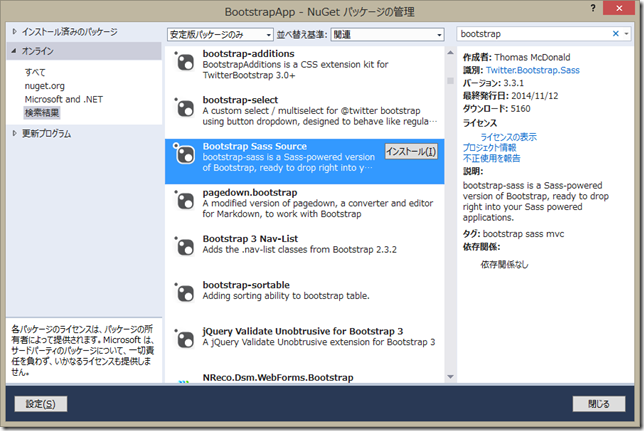Select the bootstrap-sortable package title
This screenshot has width=644, height=431.
pyautogui.click(x=246, y=285)
